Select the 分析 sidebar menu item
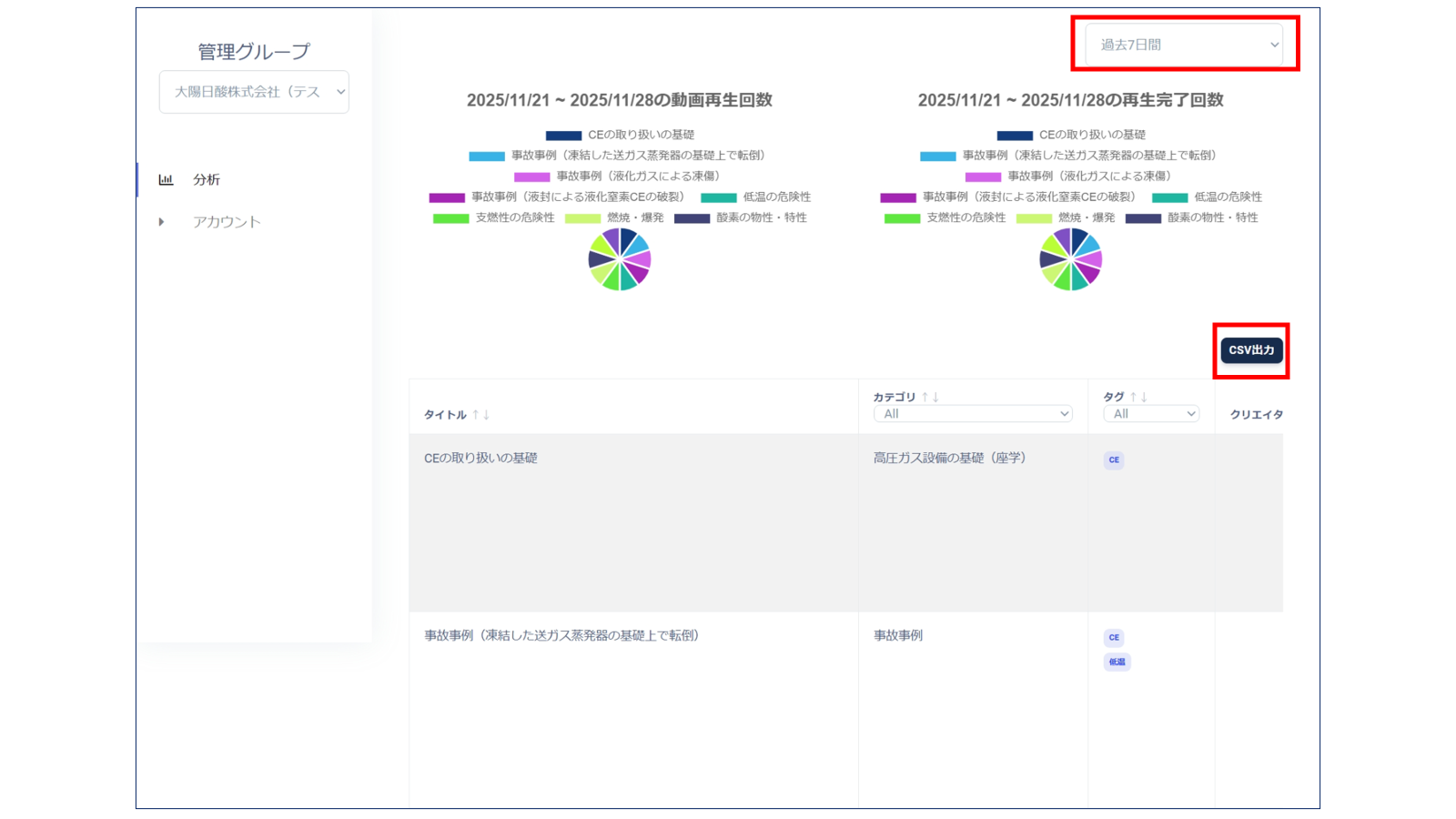This screenshot has height=819, width=1456. click(x=207, y=180)
